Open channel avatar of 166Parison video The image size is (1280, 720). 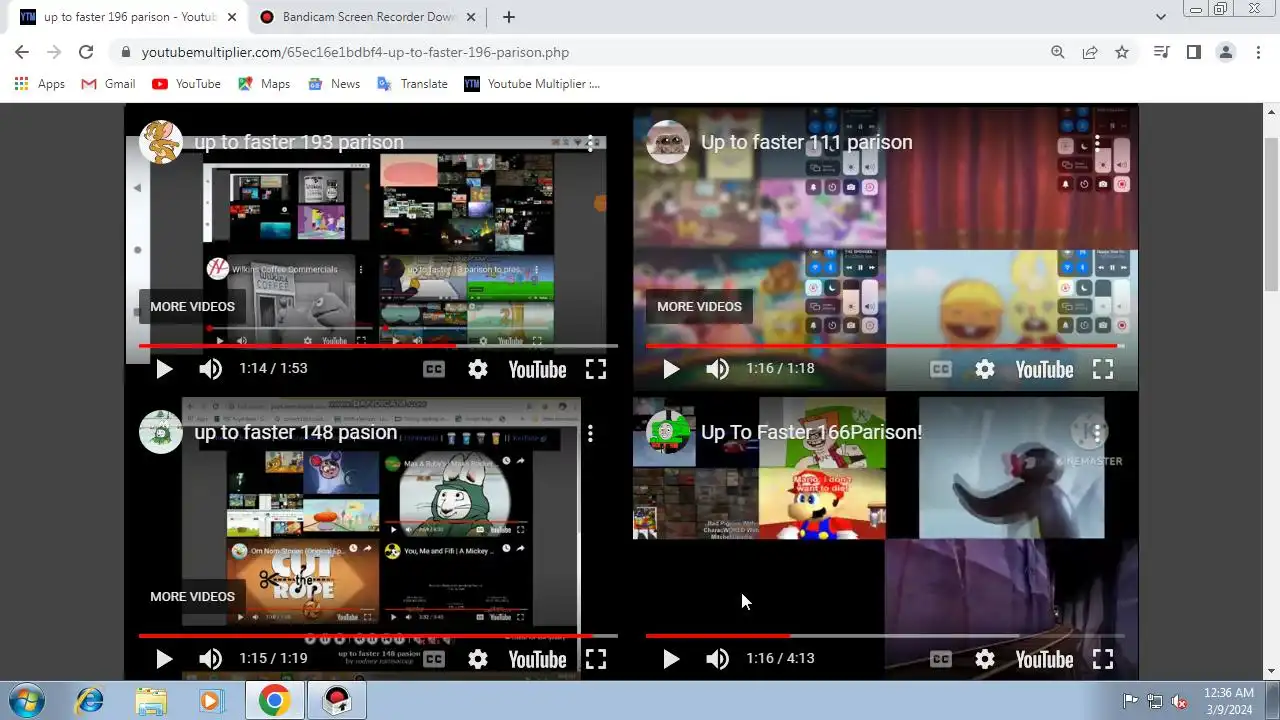tap(668, 432)
